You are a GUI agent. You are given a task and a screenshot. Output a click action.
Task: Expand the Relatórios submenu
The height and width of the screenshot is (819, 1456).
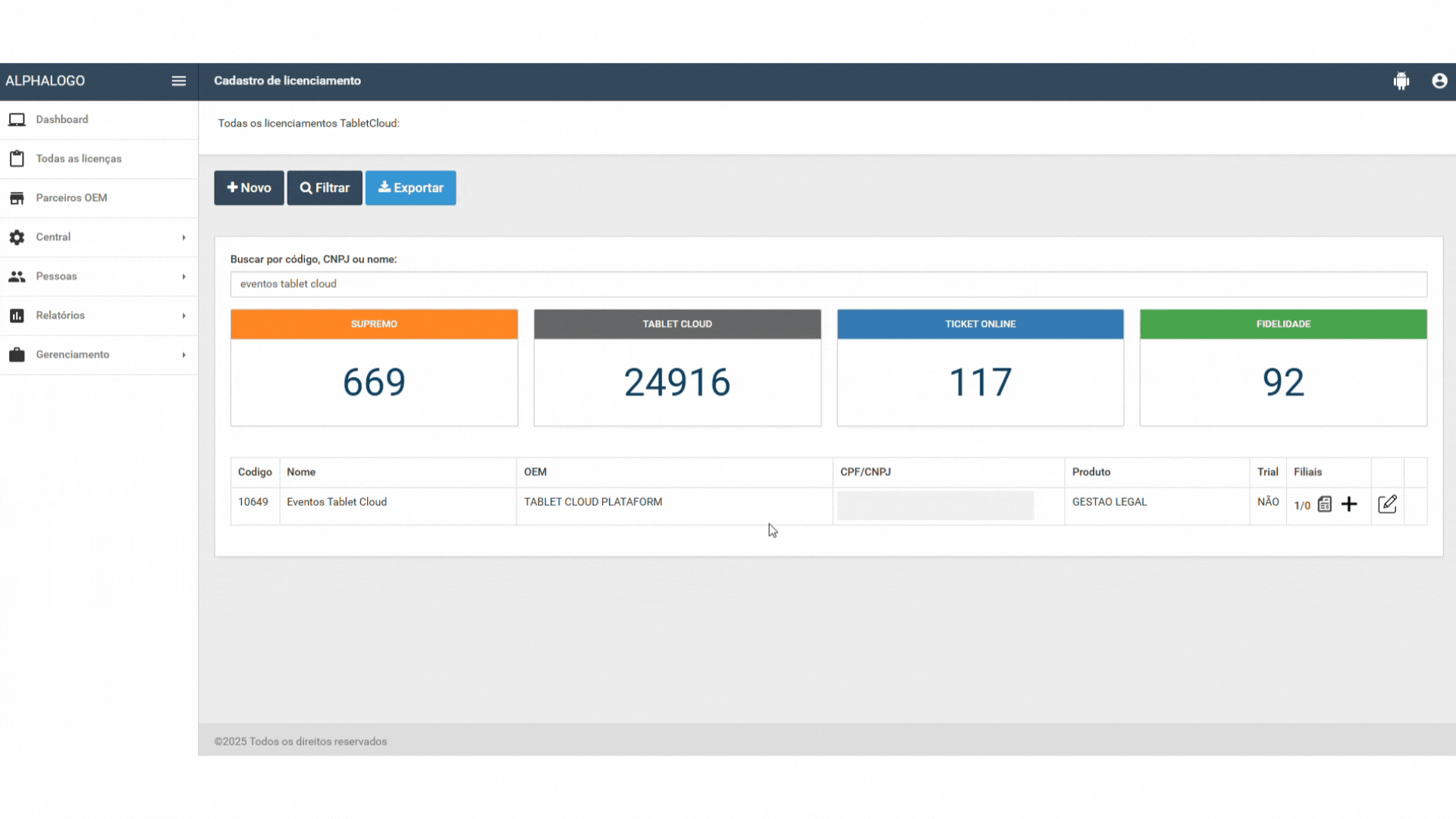coord(184,315)
